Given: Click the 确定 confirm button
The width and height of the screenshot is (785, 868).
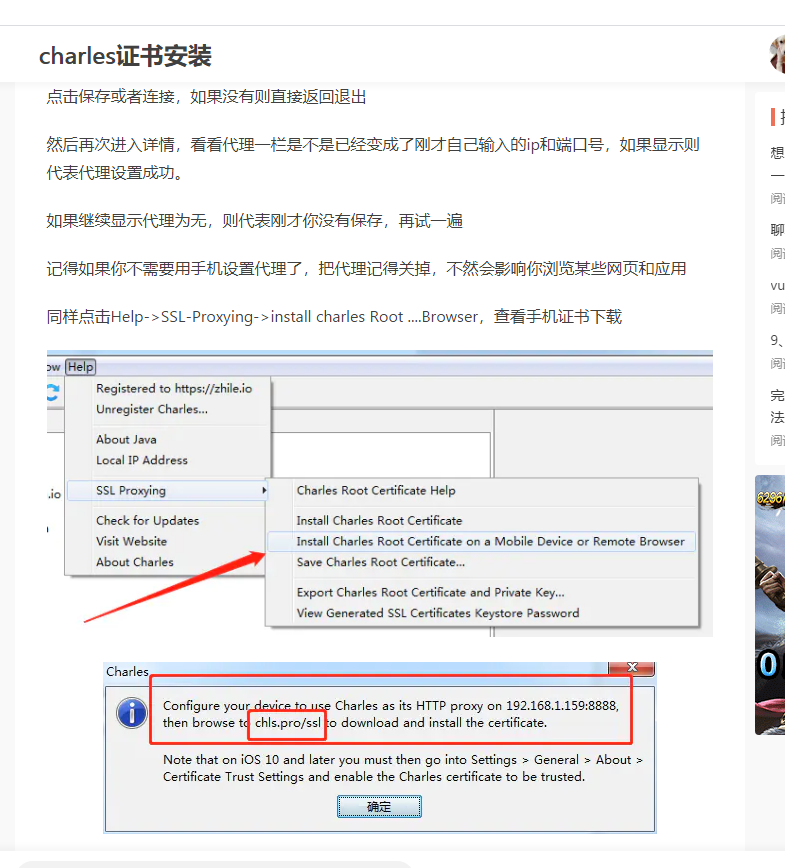Looking at the screenshot, I should pyautogui.click(x=379, y=807).
